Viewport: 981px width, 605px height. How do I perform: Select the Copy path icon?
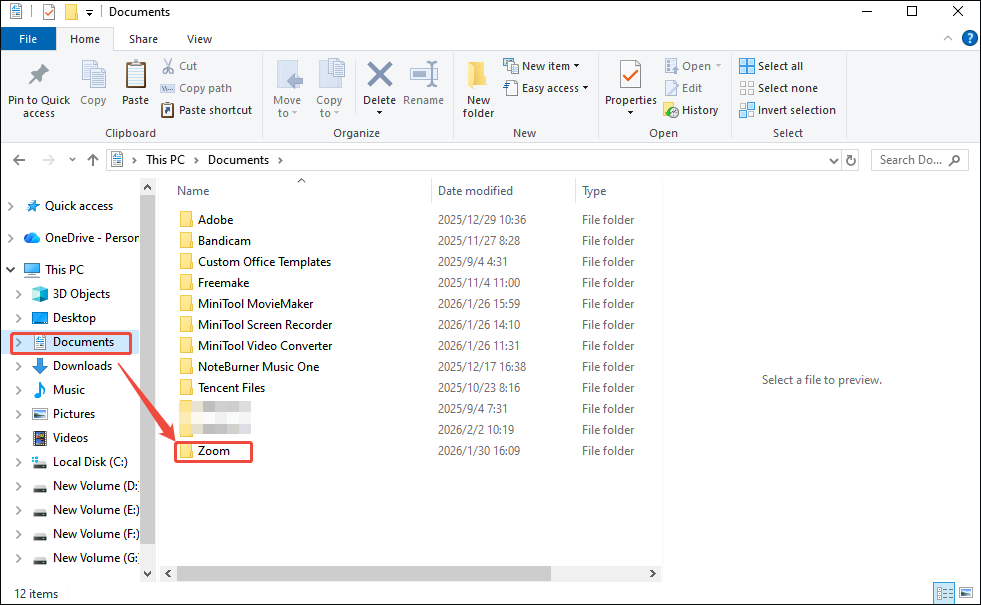click(168, 87)
